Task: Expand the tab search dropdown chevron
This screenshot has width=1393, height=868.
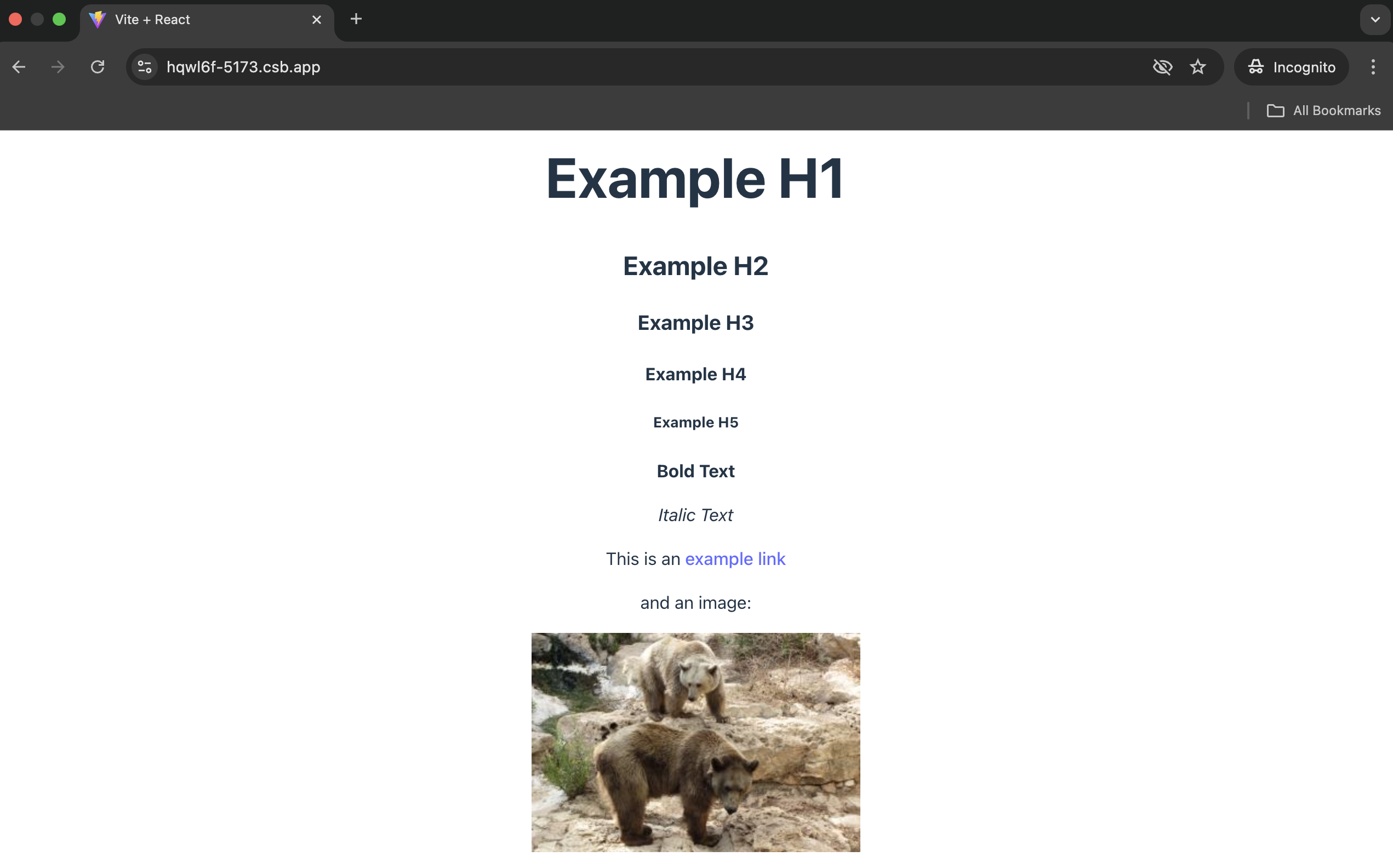Action: tap(1374, 20)
